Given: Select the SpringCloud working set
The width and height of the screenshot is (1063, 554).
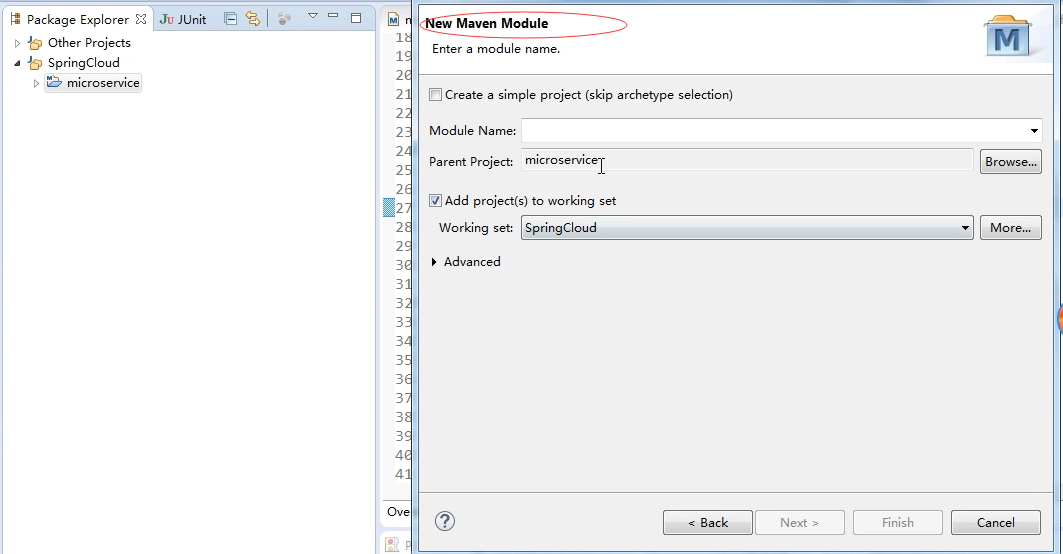Looking at the screenshot, I should (83, 62).
